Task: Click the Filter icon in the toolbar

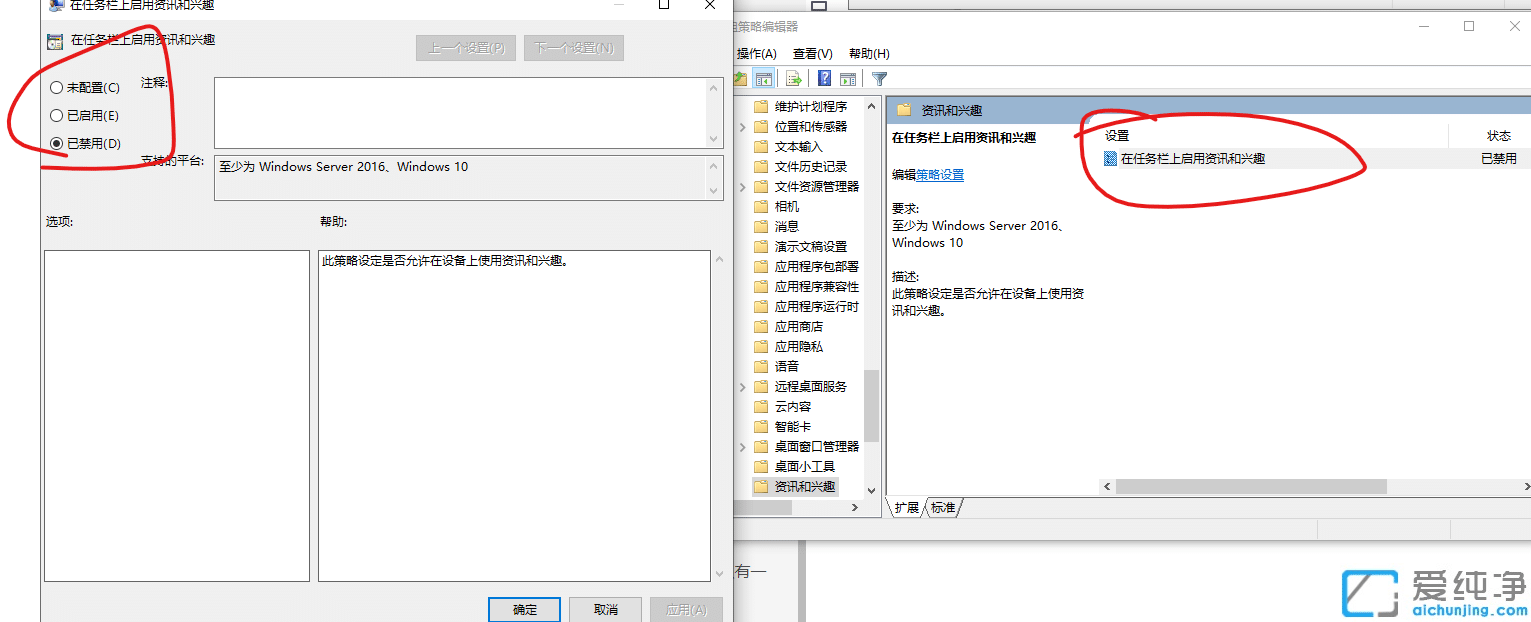Action: point(878,78)
